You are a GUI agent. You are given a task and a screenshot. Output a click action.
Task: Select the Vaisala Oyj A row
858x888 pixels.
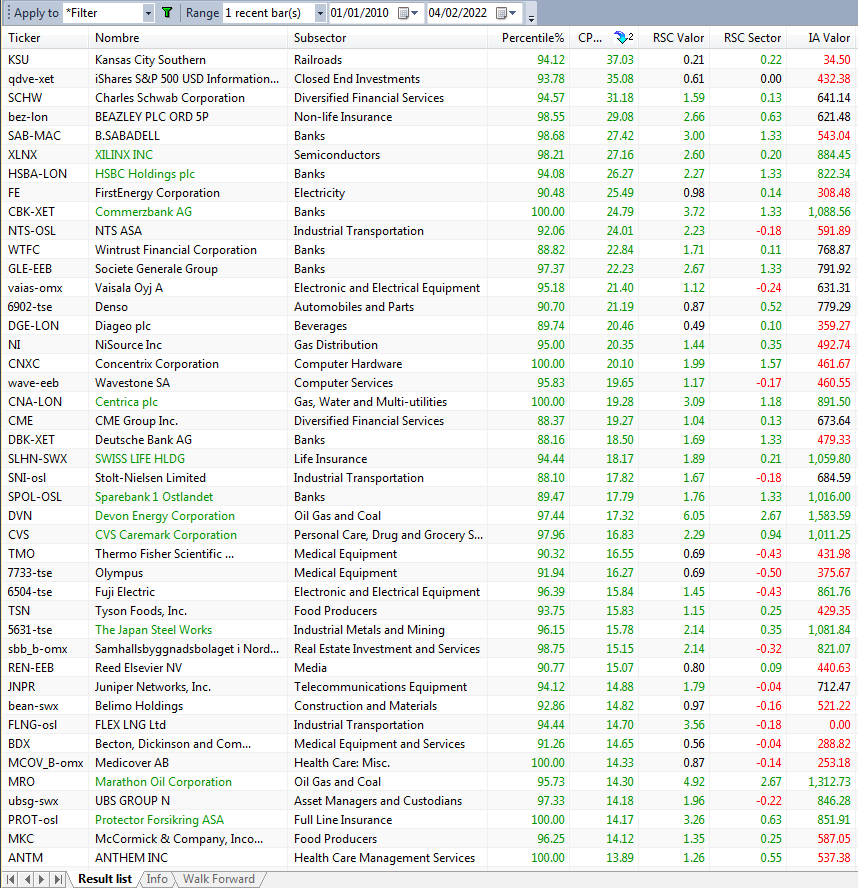(429, 288)
